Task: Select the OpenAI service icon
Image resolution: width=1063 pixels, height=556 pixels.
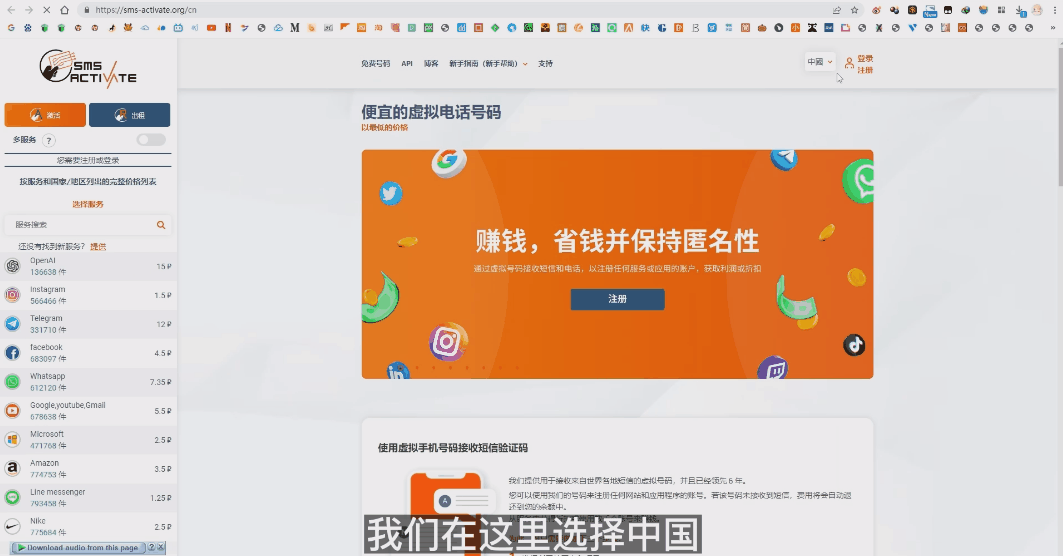Action: [13, 266]
